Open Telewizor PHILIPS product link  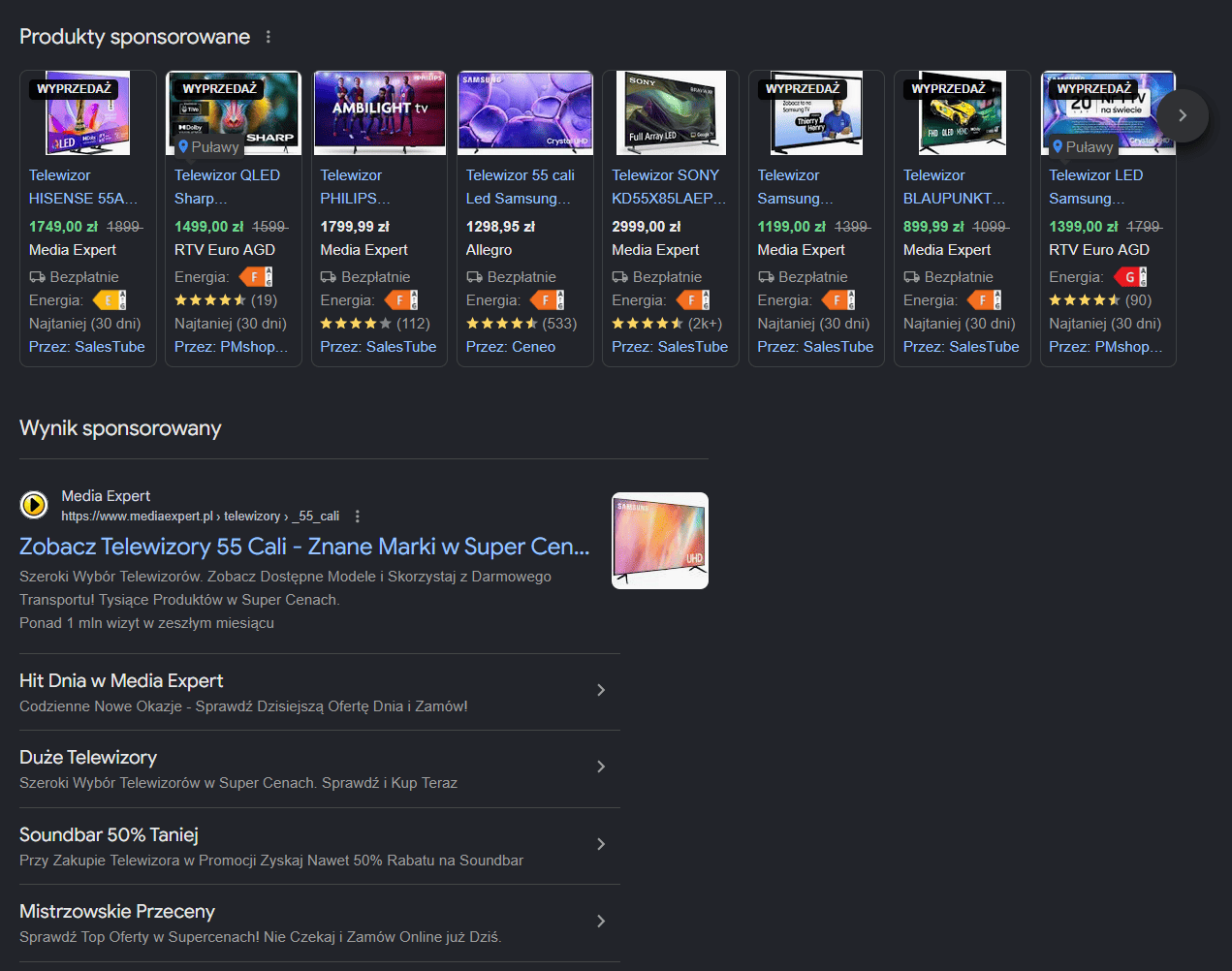click(355, 187)
